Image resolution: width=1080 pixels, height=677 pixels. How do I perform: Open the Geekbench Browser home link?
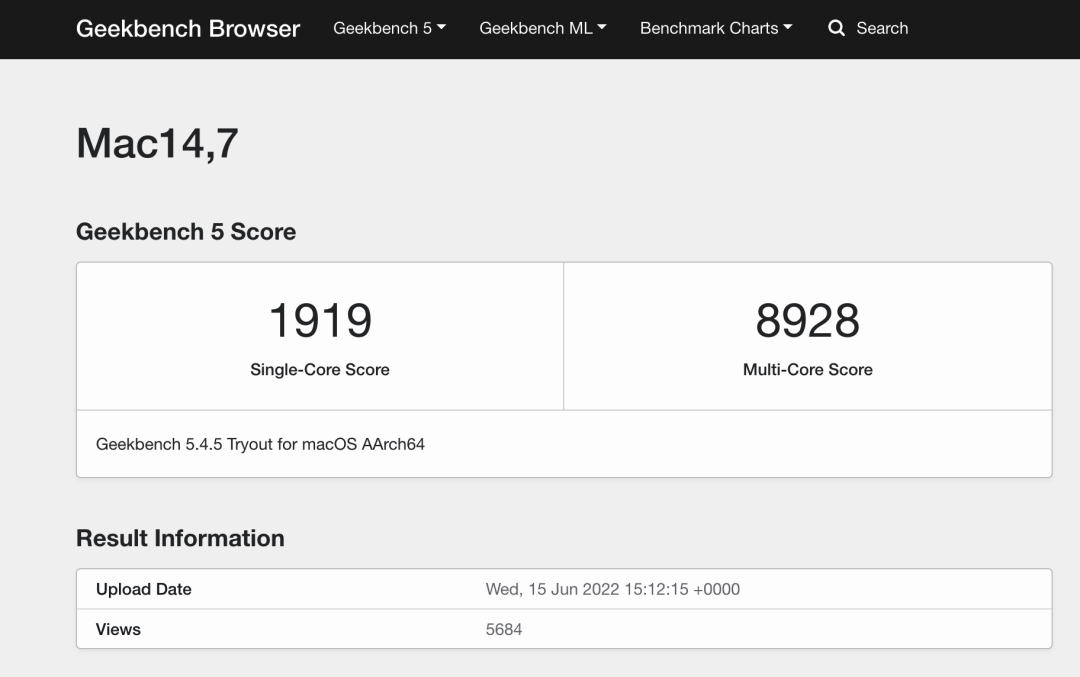[188, 28]
